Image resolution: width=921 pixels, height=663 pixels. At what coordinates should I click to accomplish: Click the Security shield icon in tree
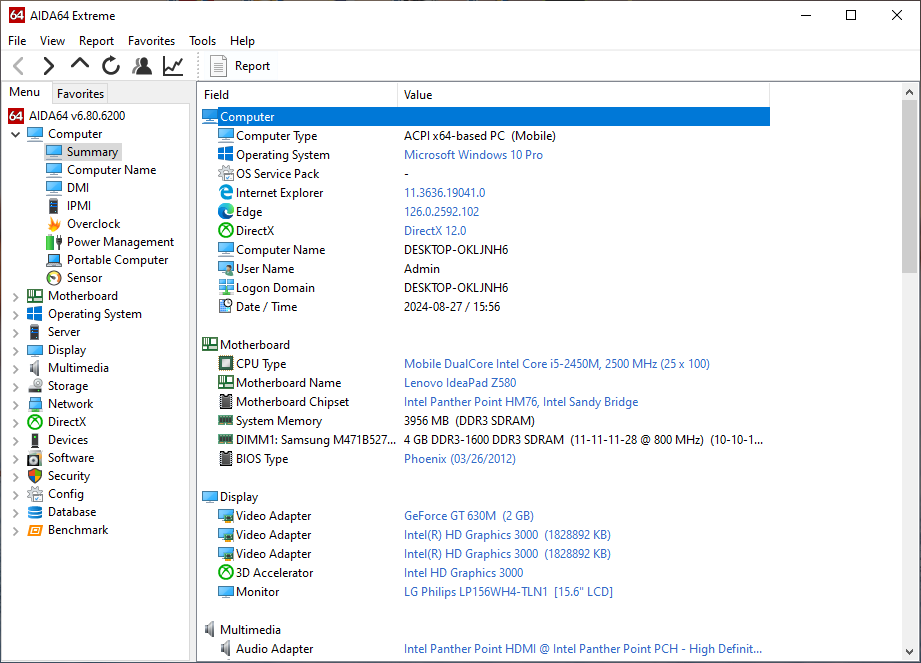point(35,476)
